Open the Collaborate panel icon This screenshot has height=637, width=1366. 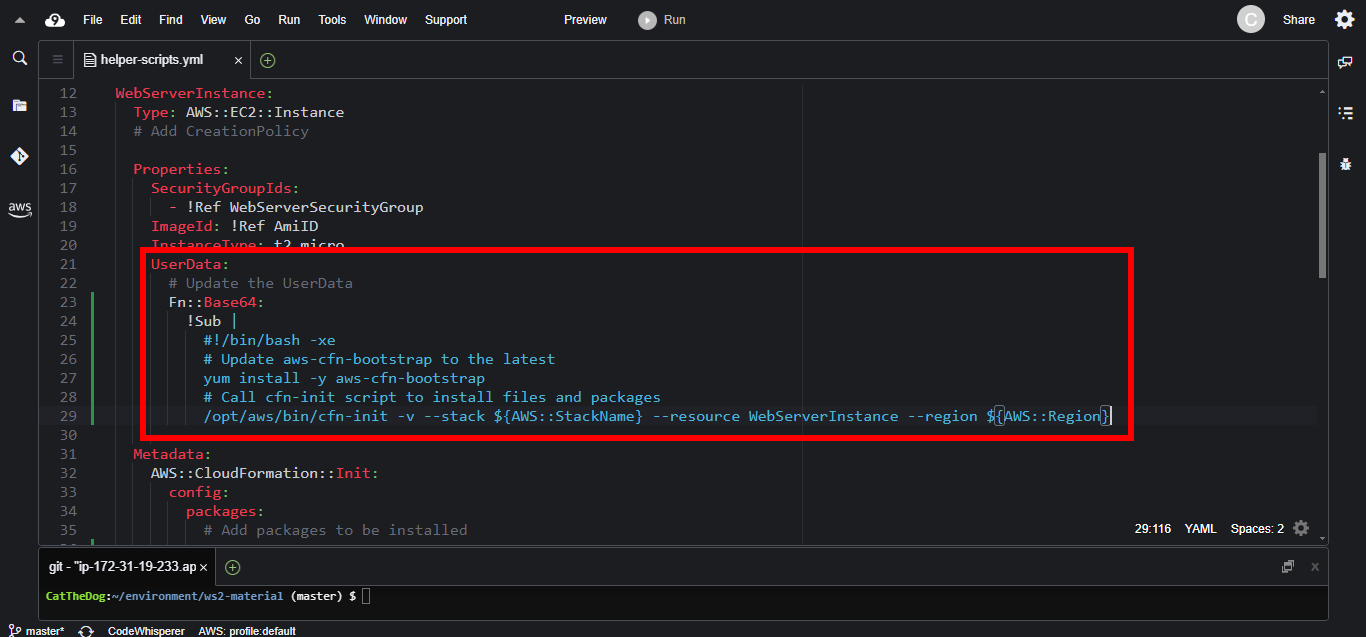point(1345,62)
